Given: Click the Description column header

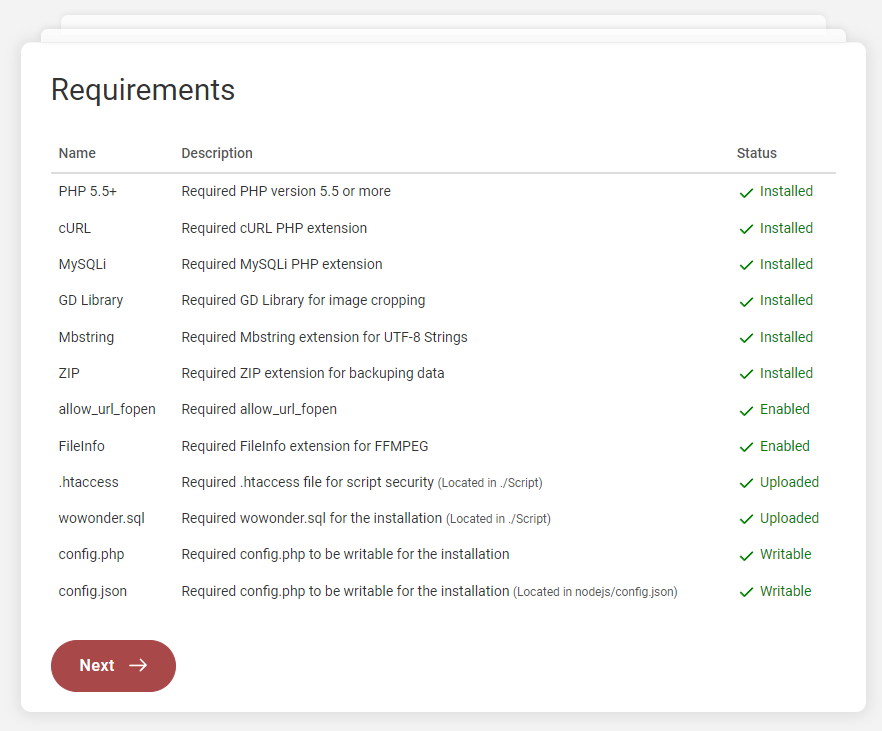Looking at the screenshot, I should click(217, 154).
